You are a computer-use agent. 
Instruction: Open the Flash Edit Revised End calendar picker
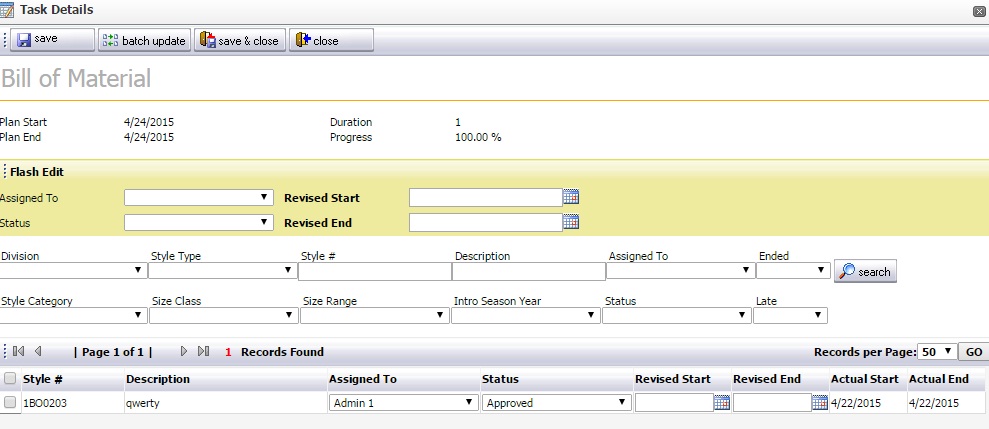point(571,222)
